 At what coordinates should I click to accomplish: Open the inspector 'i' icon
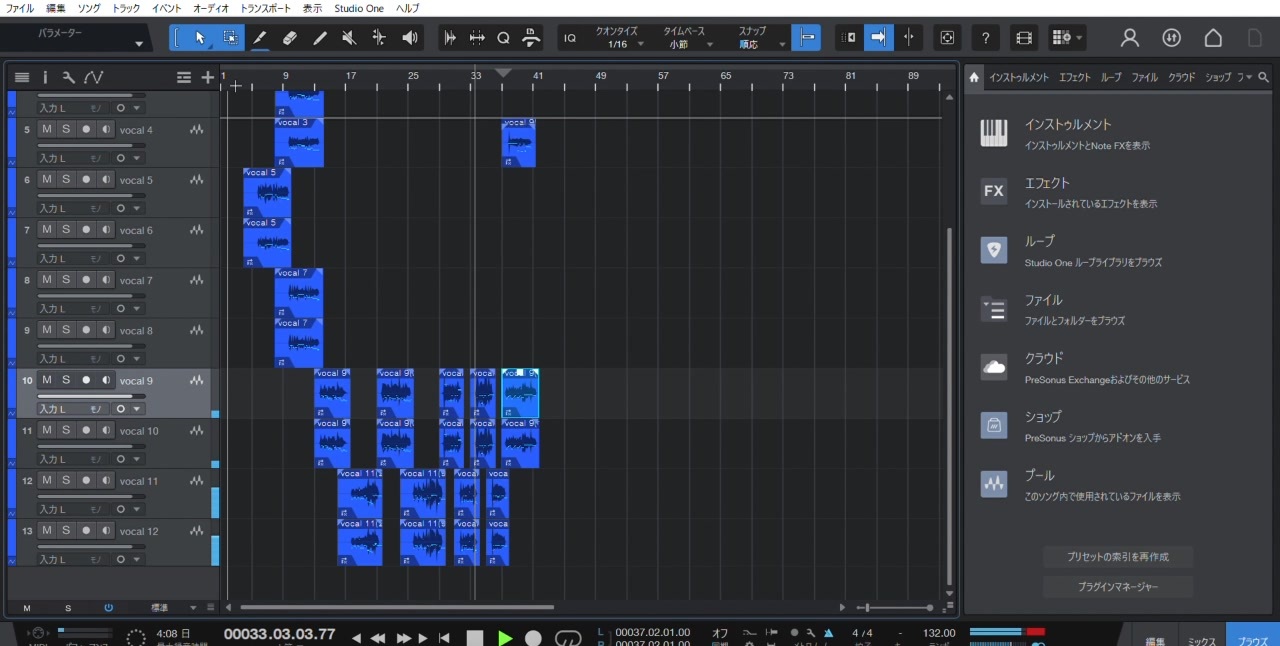[x=45, y=77]
